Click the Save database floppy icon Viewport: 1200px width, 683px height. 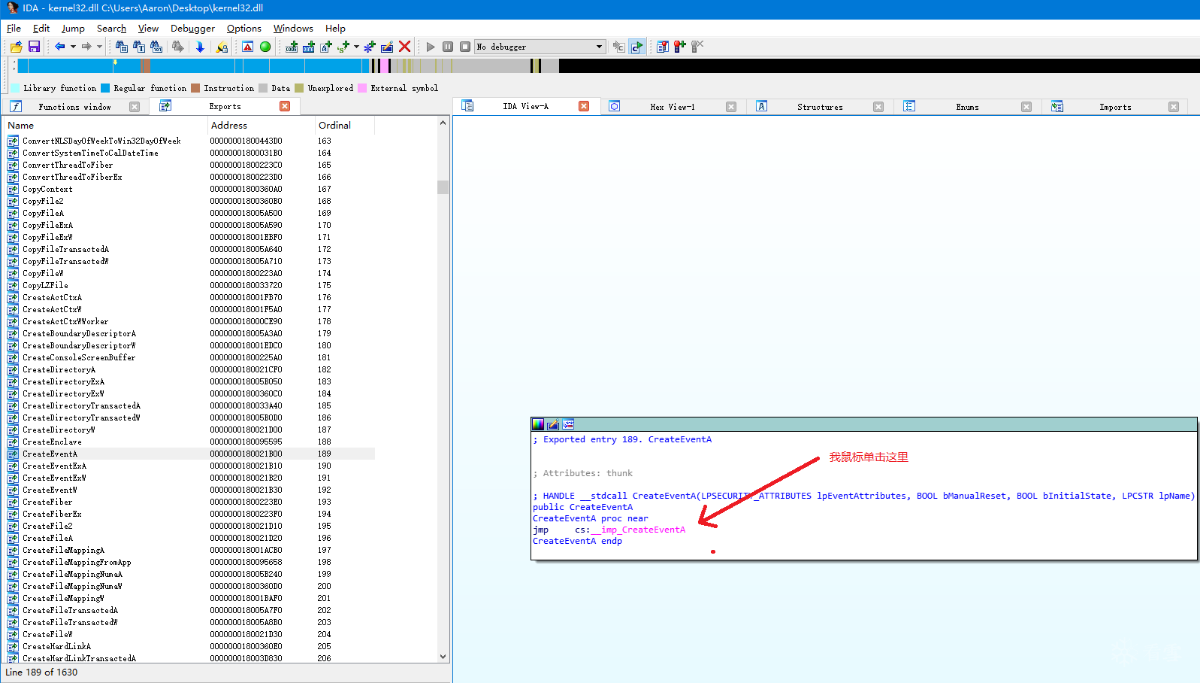coord(34,47)
